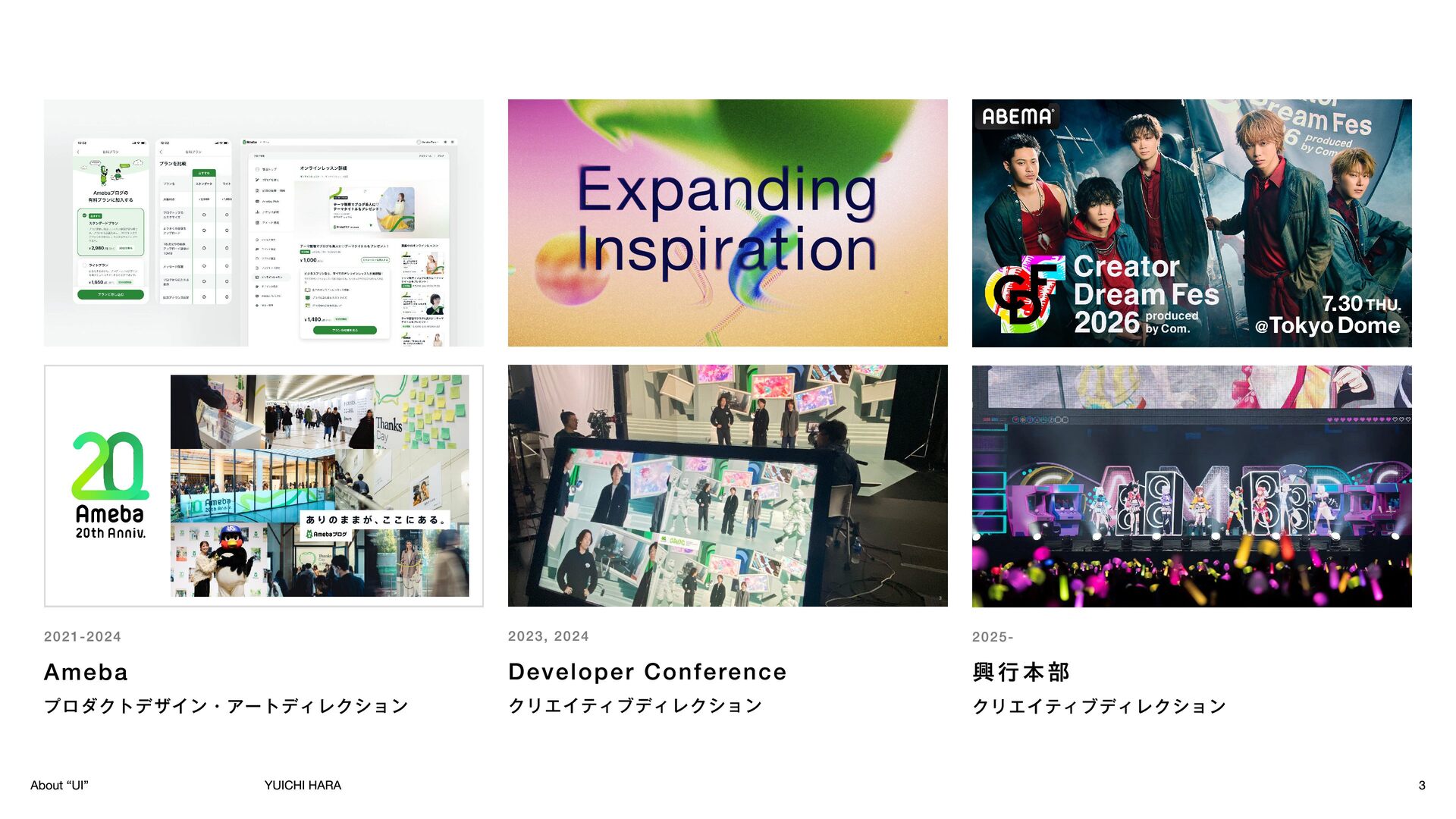Select the concert stage with glowsticks photo
The height and width of the screenshot is (819, 1456).
click(x=1192, y=486)
